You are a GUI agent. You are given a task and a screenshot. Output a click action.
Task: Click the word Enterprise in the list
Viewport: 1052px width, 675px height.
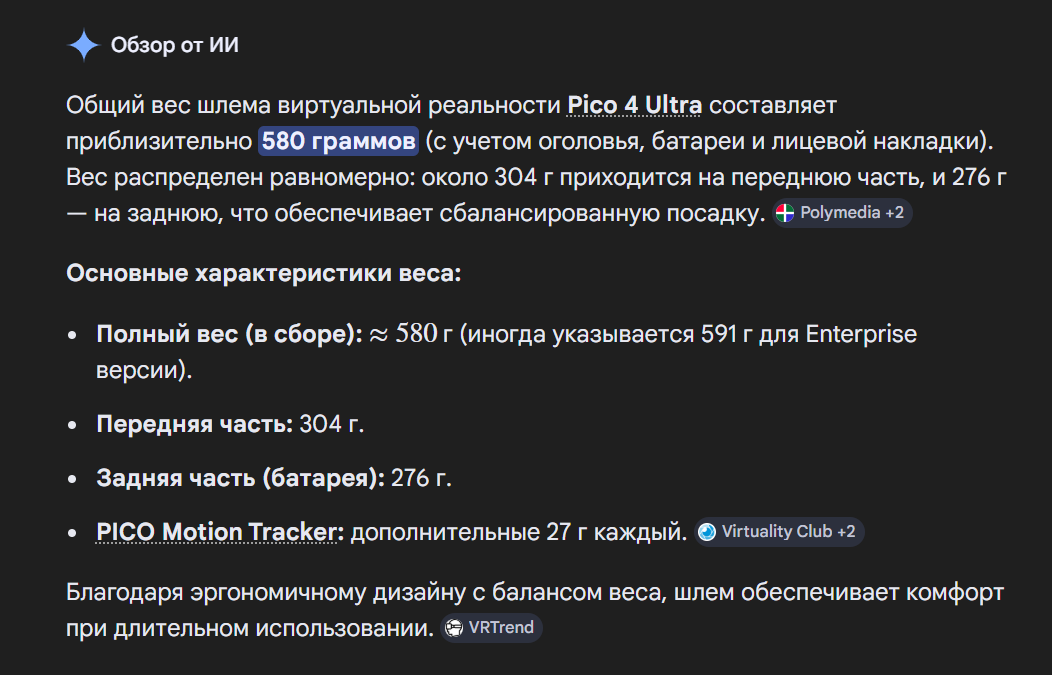[861, 334]
